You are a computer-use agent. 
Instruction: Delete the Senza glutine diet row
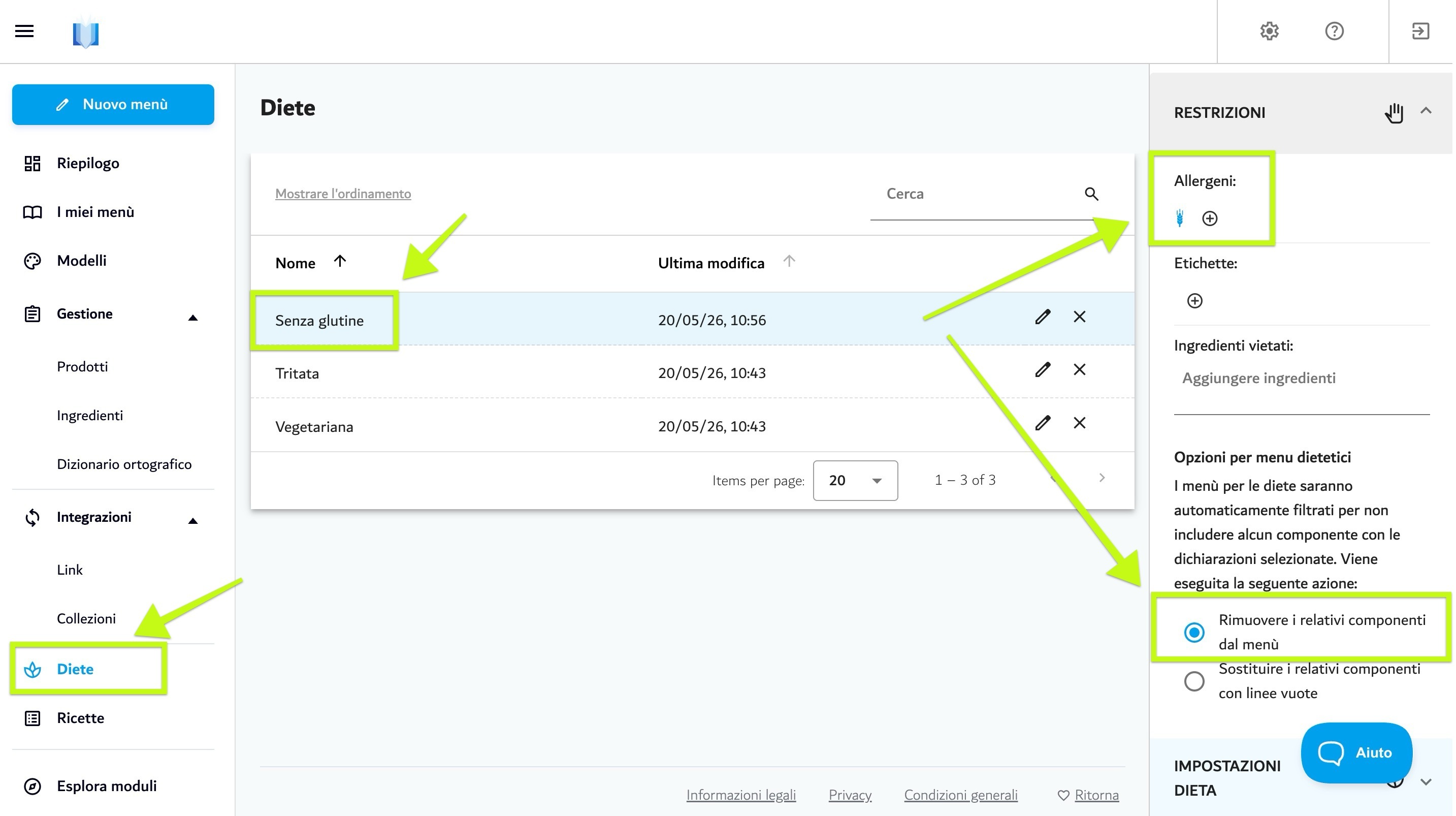pyautogui.click(x=1080, y=317)
